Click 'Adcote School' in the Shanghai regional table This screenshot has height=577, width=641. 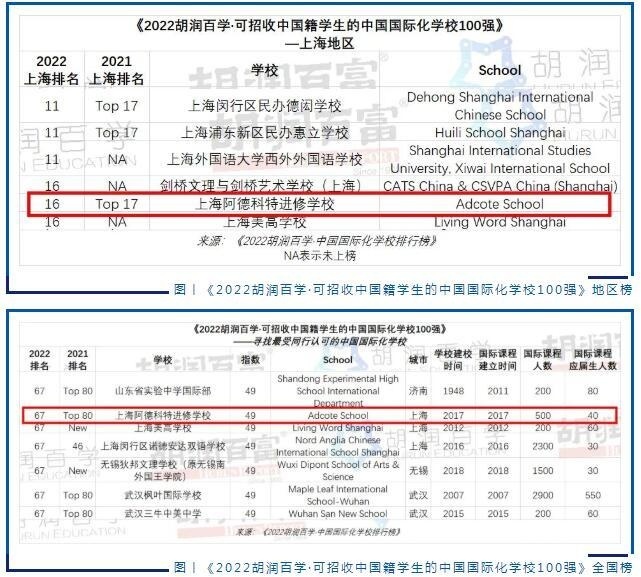tap(500, 204)
